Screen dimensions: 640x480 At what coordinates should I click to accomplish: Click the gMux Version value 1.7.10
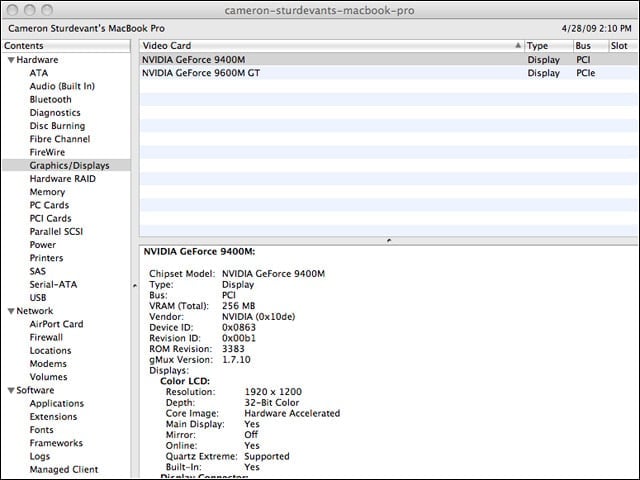coord(236,360)
